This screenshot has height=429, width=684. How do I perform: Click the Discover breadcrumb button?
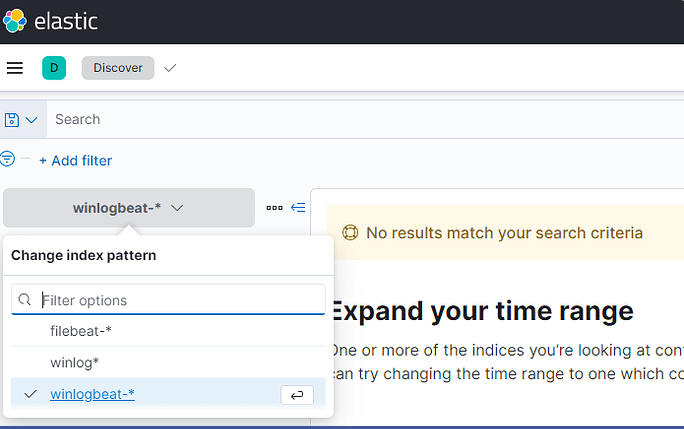tap(118, 68)
